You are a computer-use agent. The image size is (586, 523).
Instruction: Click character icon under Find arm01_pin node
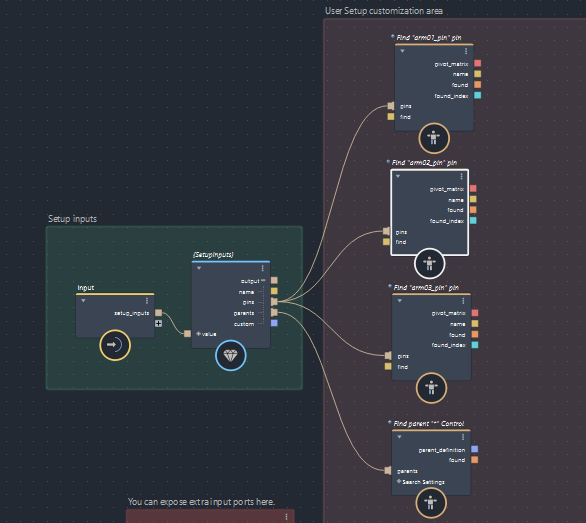point(434,138)
